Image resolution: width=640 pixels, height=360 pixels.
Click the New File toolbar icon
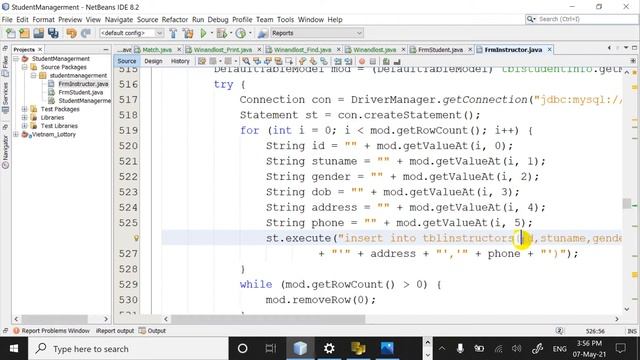click(x=11, y=33)
